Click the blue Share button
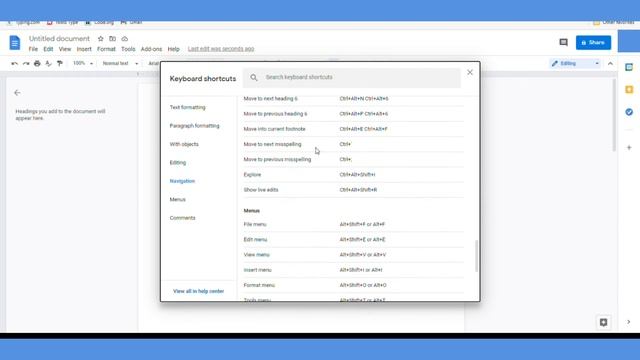Screen dimensions: 640x360 click(593, 42)
